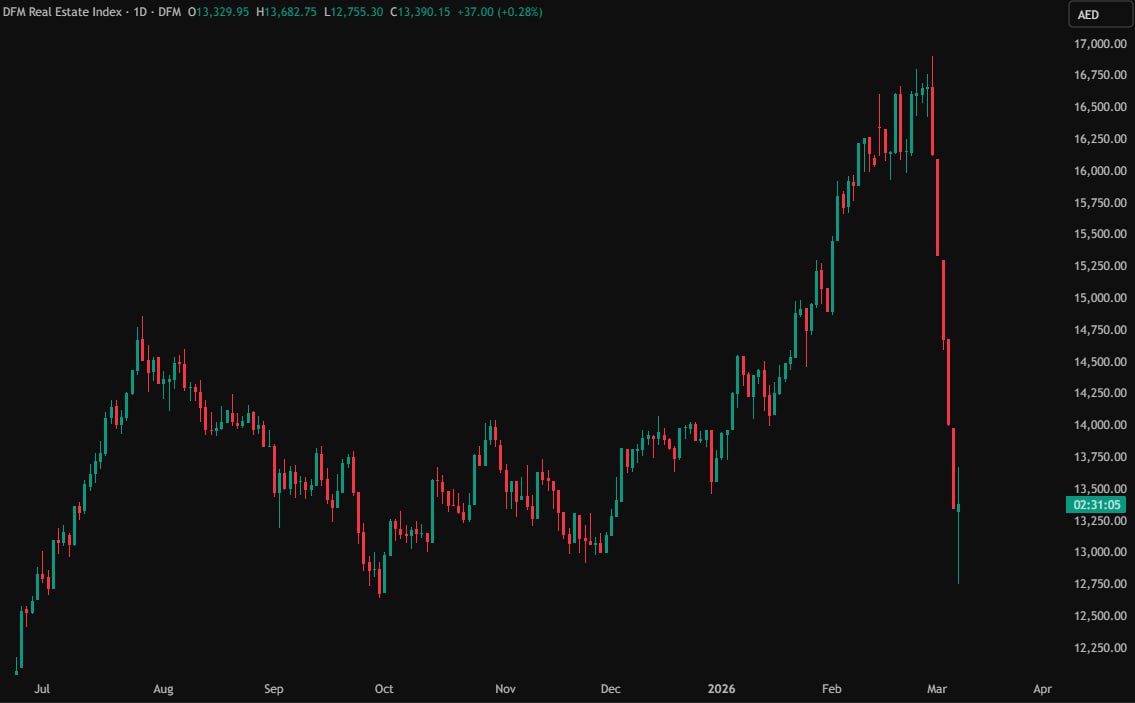Click the Low value 12,755.30
1135x703 pixels.
coord(372,11)
